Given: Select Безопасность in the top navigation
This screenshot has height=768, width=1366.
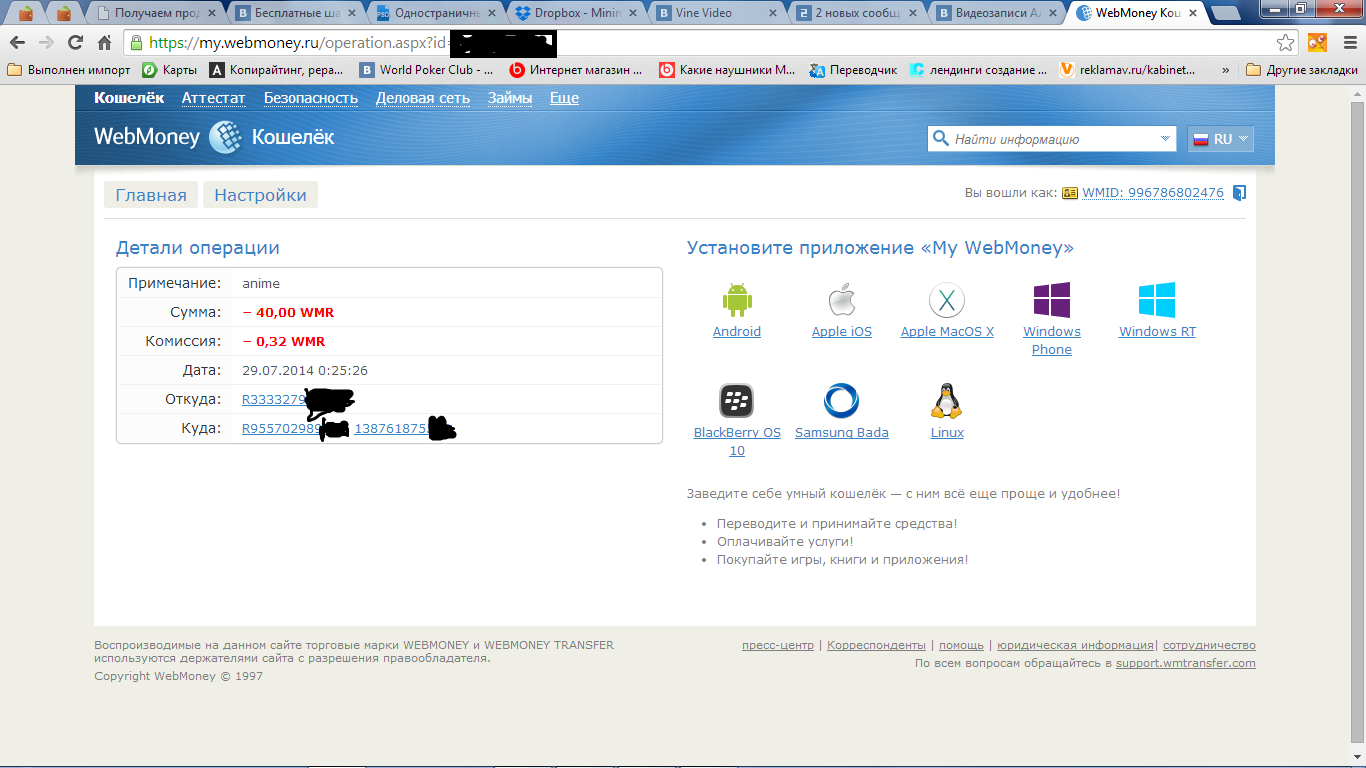Looking at the screenshot, I should click(x=311, y=98).
